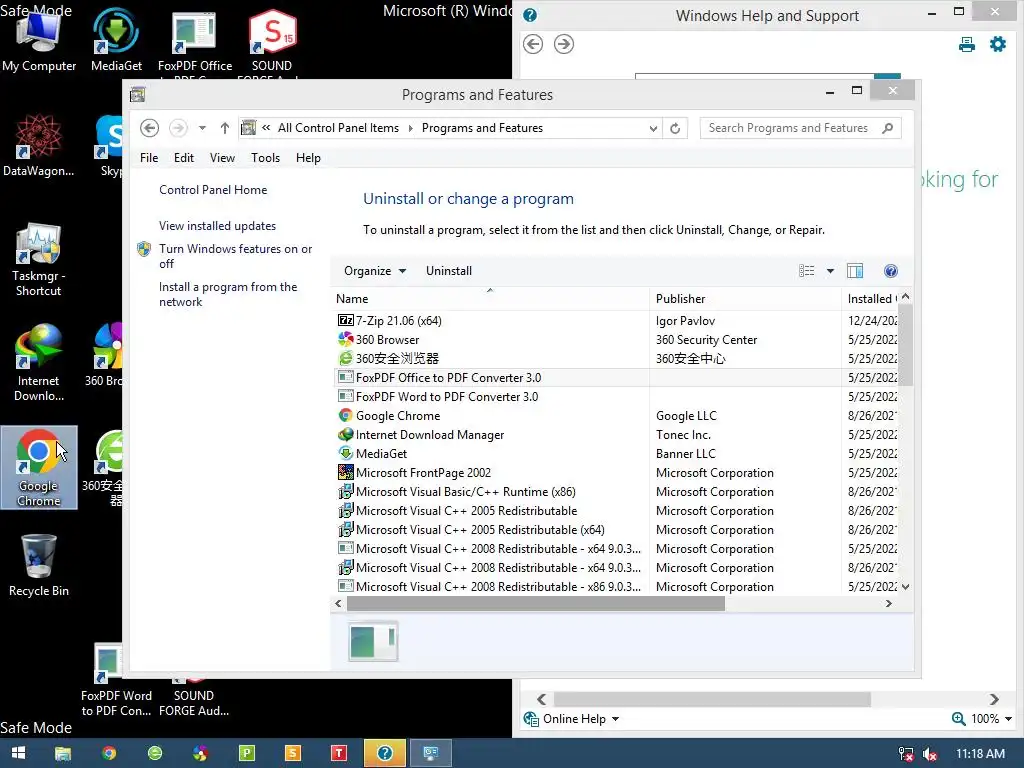Open the More view options arrow

pos(830,271)
